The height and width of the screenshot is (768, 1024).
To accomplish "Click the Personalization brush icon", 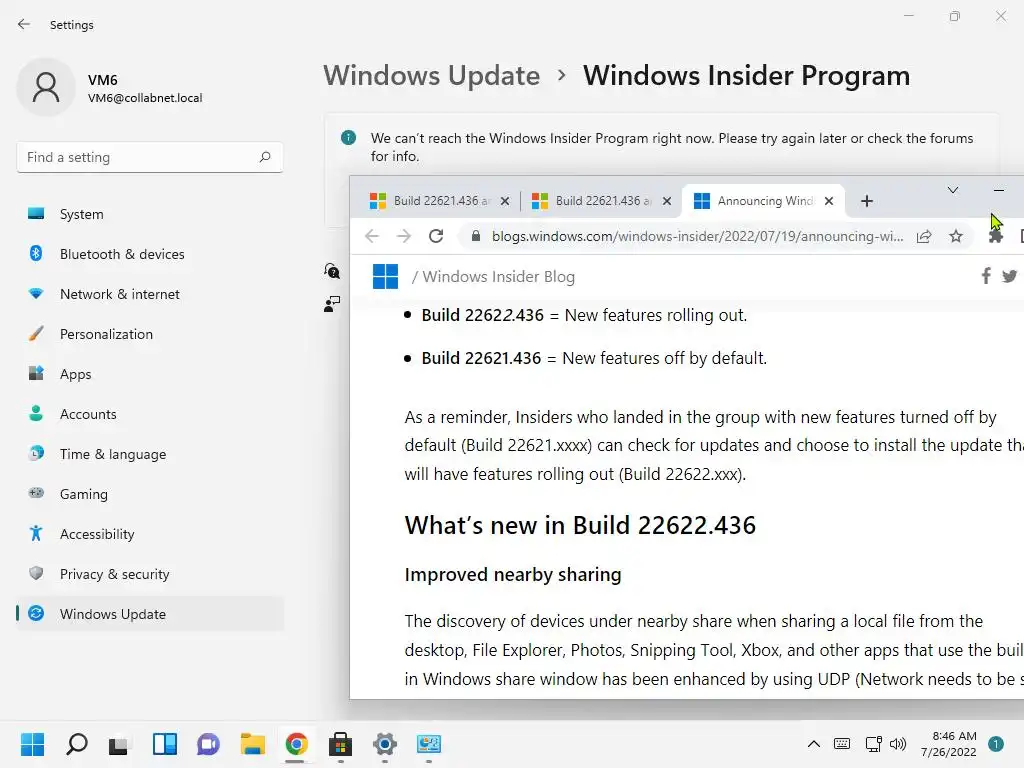I will pos(36,334).
